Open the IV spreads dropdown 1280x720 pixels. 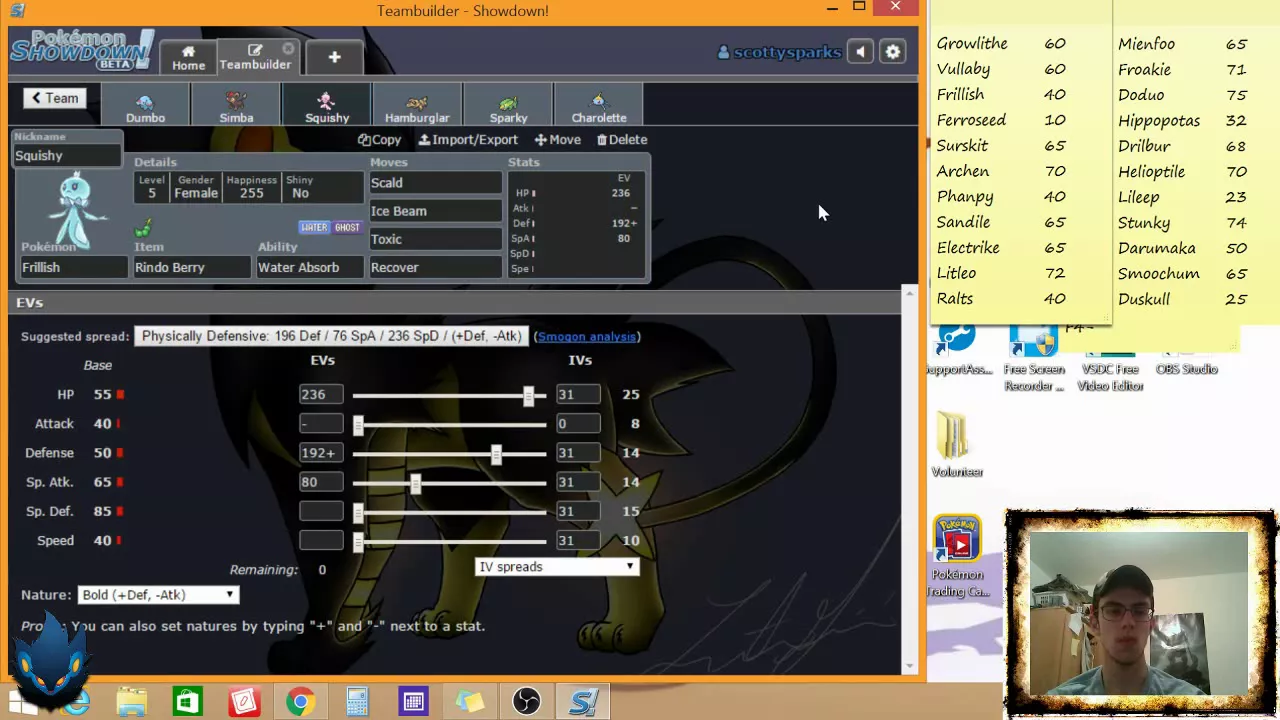coord(556,567)
